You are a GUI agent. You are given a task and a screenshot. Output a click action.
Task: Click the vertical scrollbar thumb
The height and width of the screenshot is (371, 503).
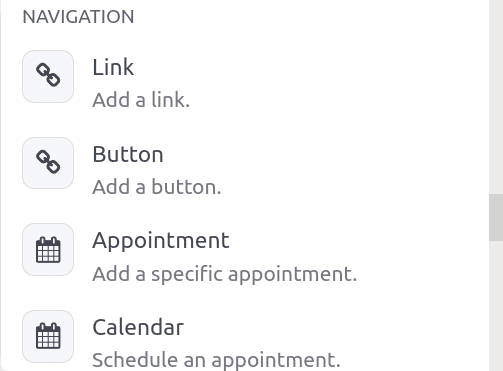(496, 217)
